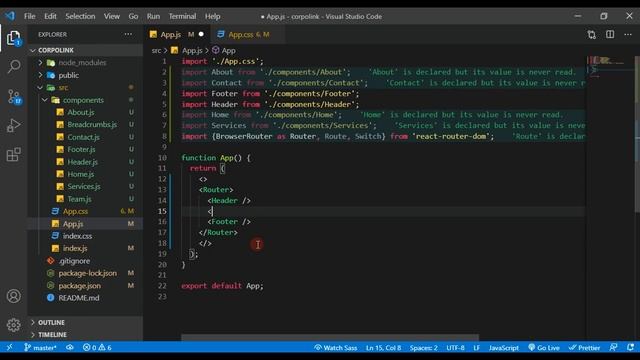The width and height of the screenshot is (640, 360).
Task: Change encoding via UTF-8 indicator
Action: pos(455,348)
